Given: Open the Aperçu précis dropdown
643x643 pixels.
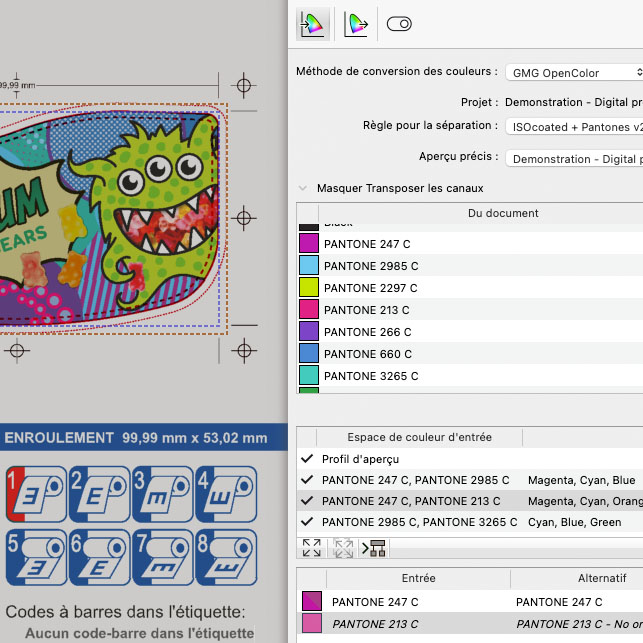Looking at the screenshot, I should tap(574, 159).
